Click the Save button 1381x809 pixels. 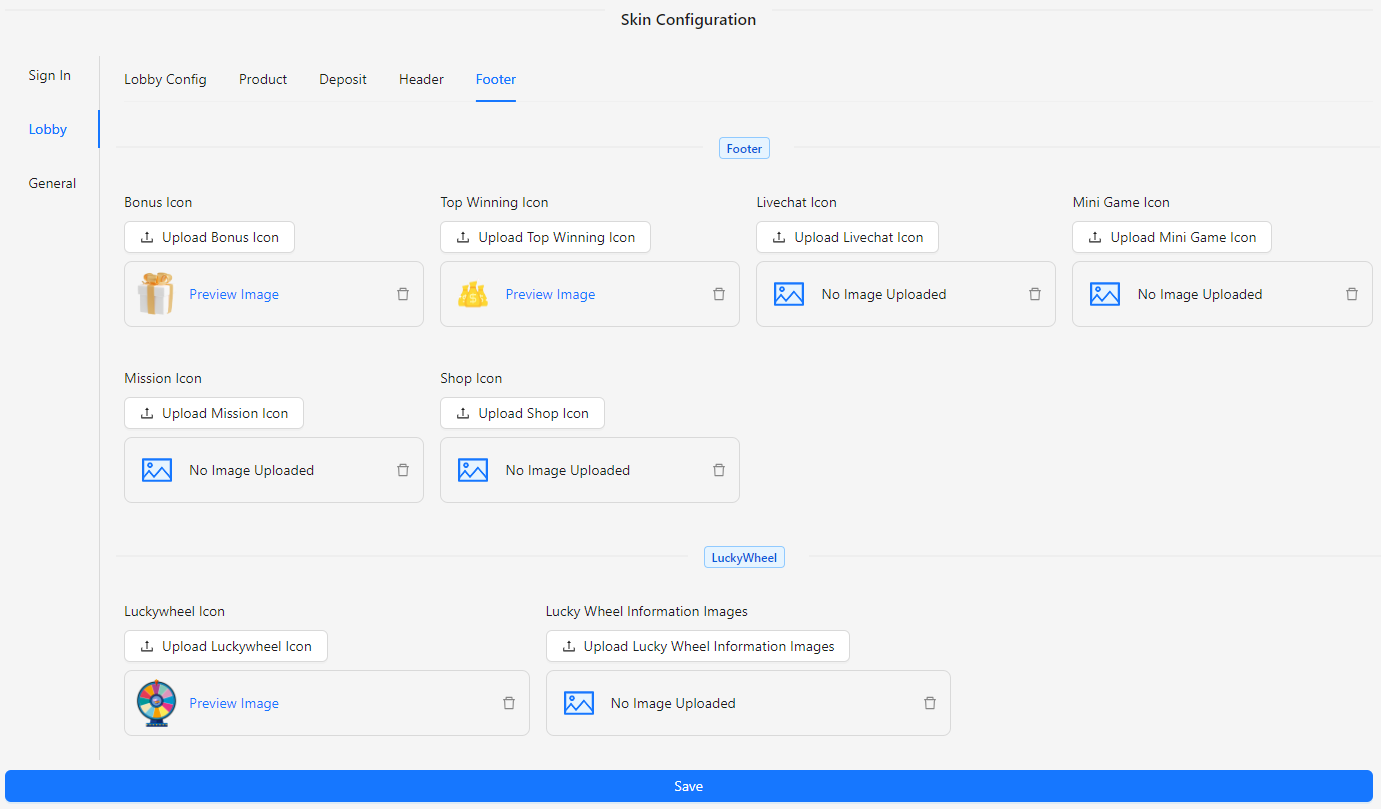(688, 786)
